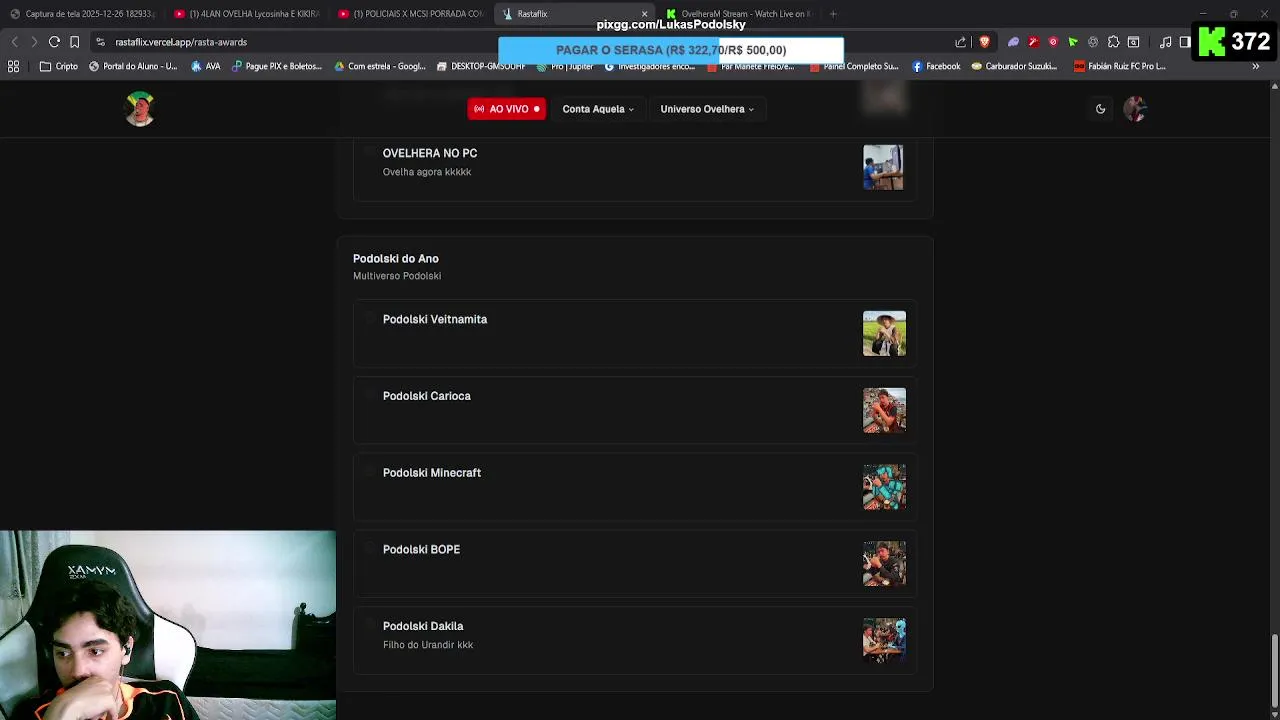Switch to the 4LAN OVELHA YouTube tab
The width and height of the screenshot is (1280, 720).
point(246,14)
